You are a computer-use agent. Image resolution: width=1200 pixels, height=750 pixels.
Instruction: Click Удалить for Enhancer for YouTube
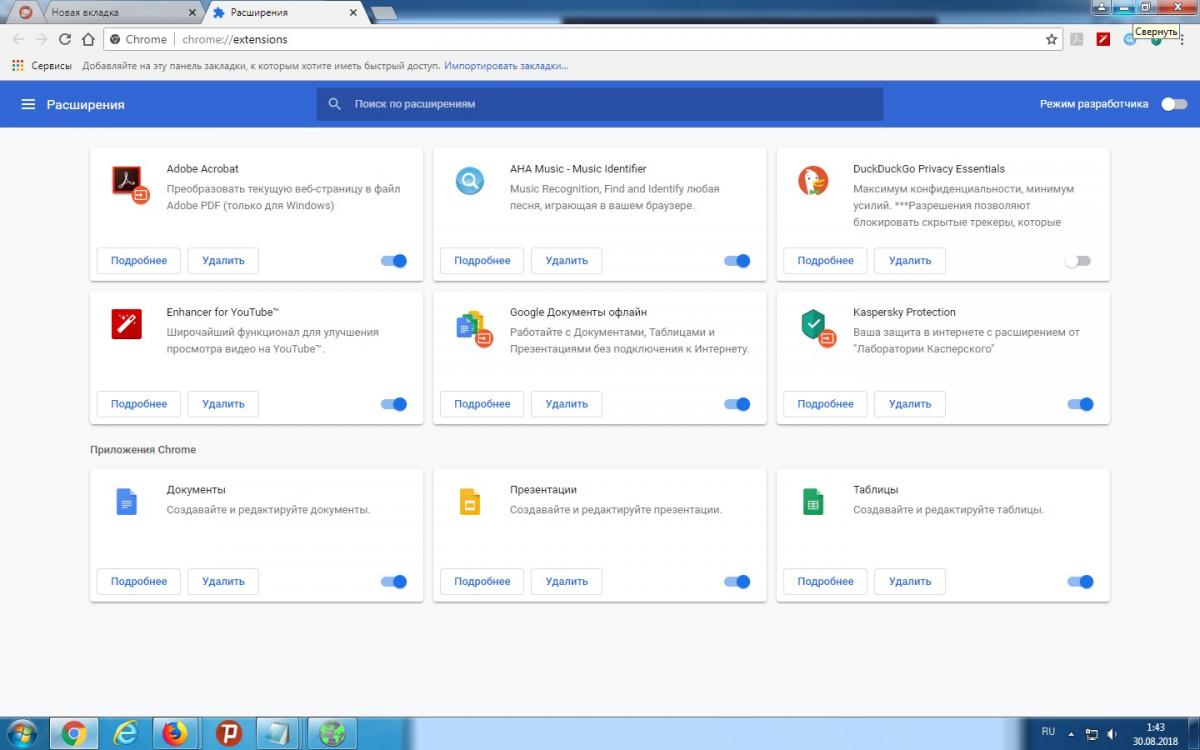click(x=223, y=404)
